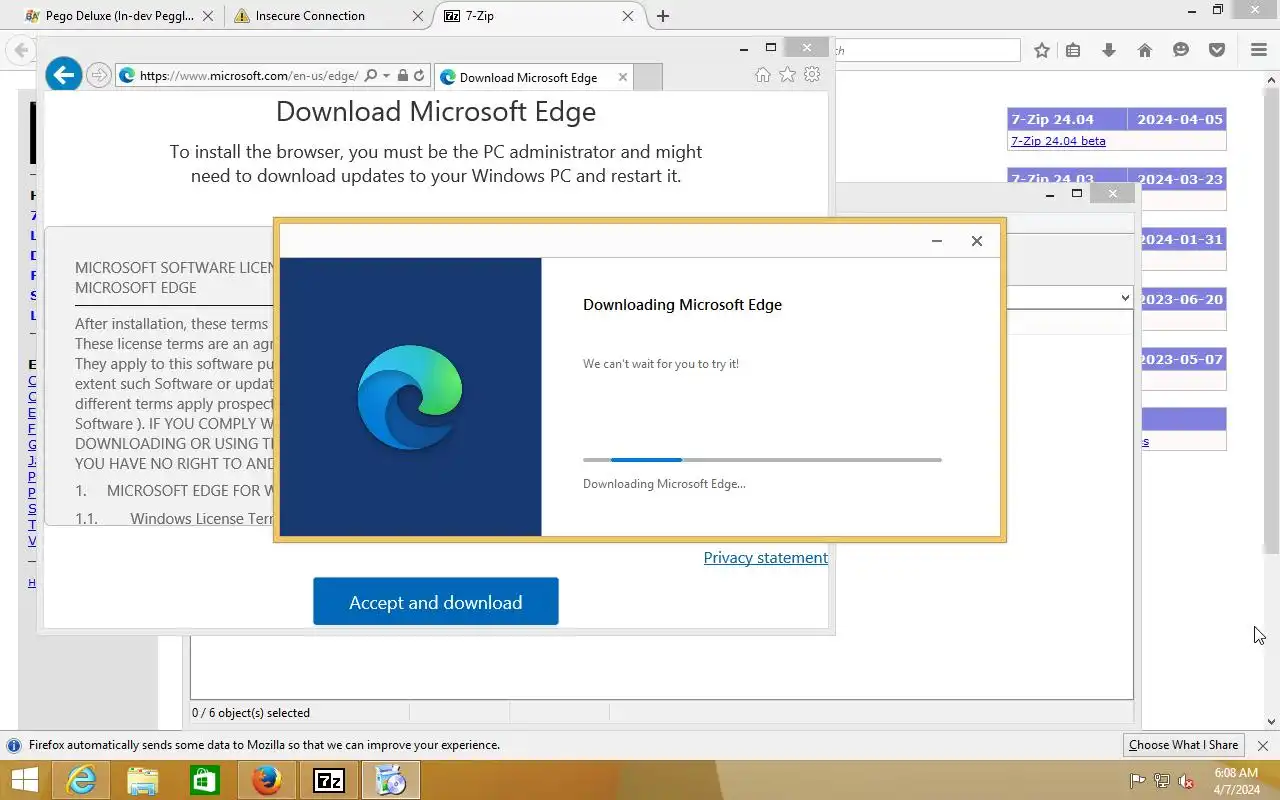Bookmark this page with Firefox star icon
This screenshot has height=800, width=1280.
pos(1042,50)
